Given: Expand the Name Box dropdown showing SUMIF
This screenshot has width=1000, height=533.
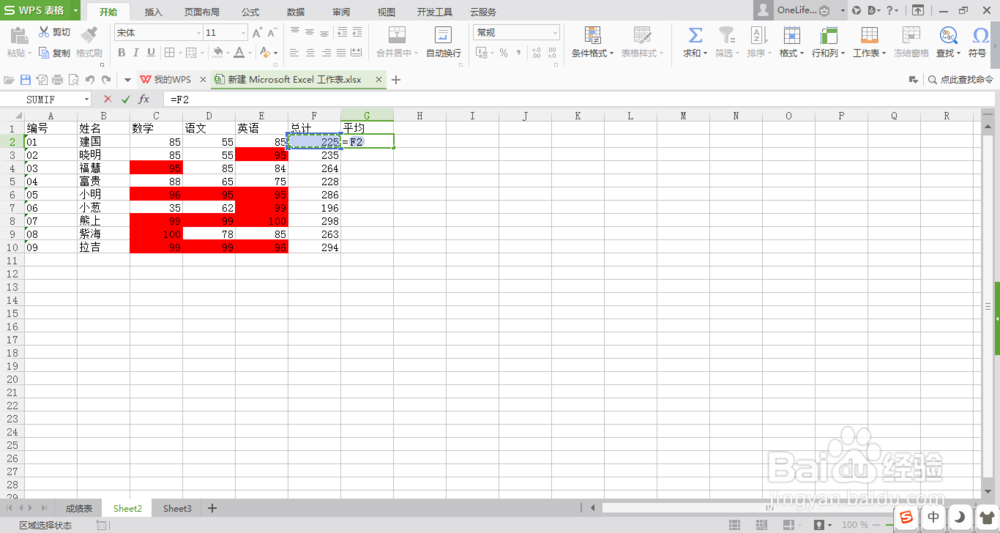Looking at the screenshot, I should 87,99.
